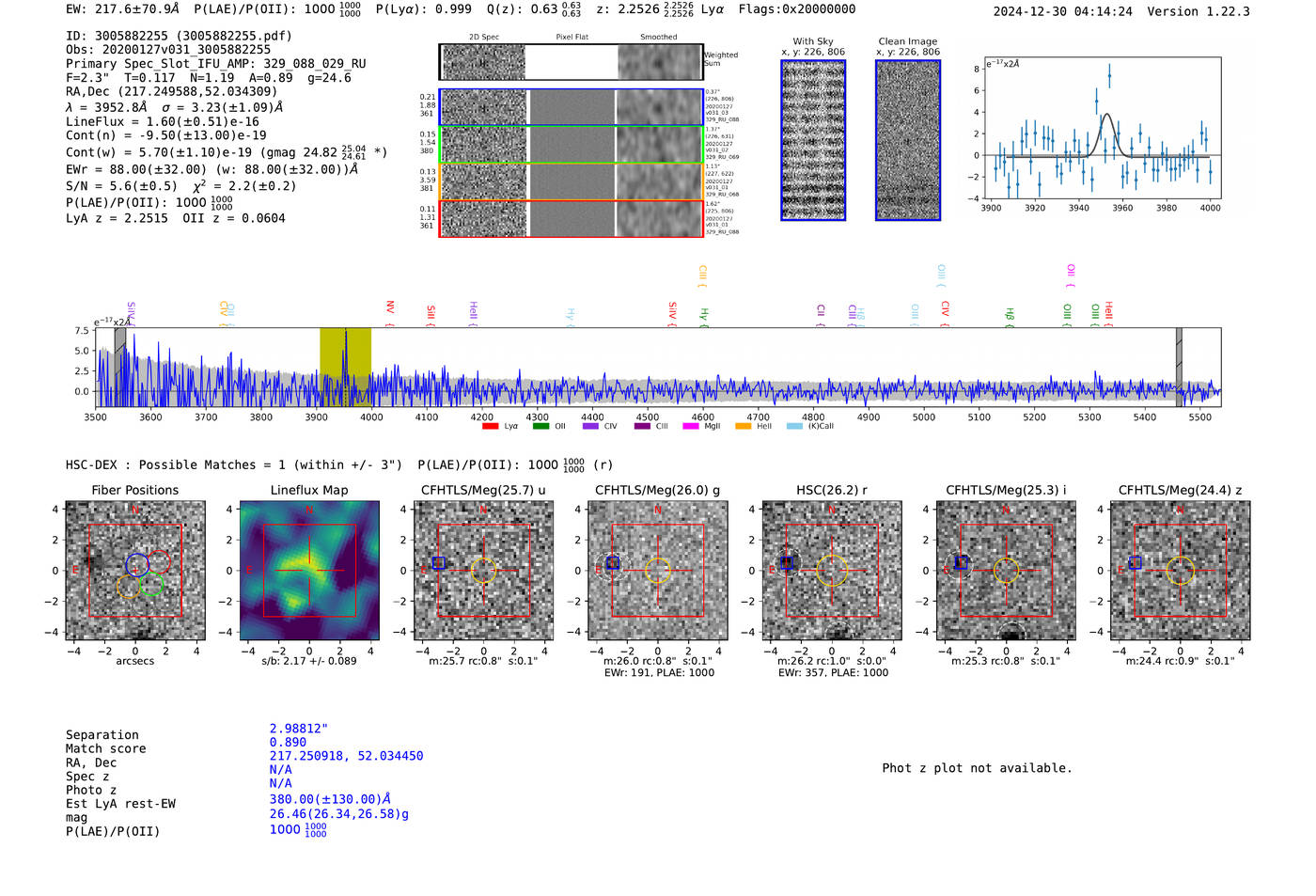Open the CFHTLS/Meg(24.4) z cutout
This screenshot has height=896, width=1316.
click(x=1181, y=571)
